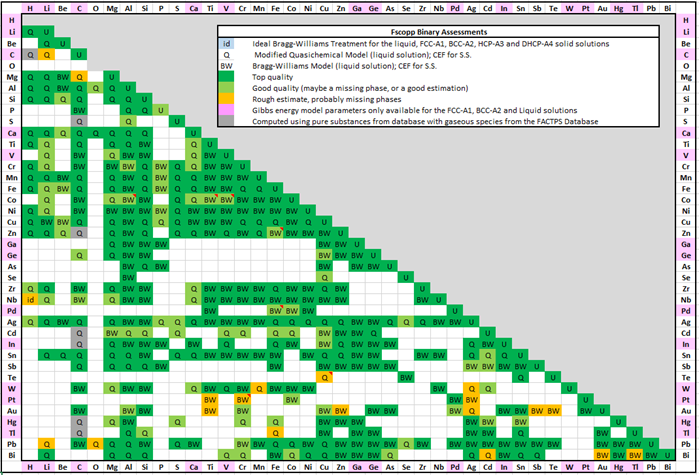This screenshot has width=699, height=475.
Task: Click the 'id' key in the legend
Action: click(226, 45)
